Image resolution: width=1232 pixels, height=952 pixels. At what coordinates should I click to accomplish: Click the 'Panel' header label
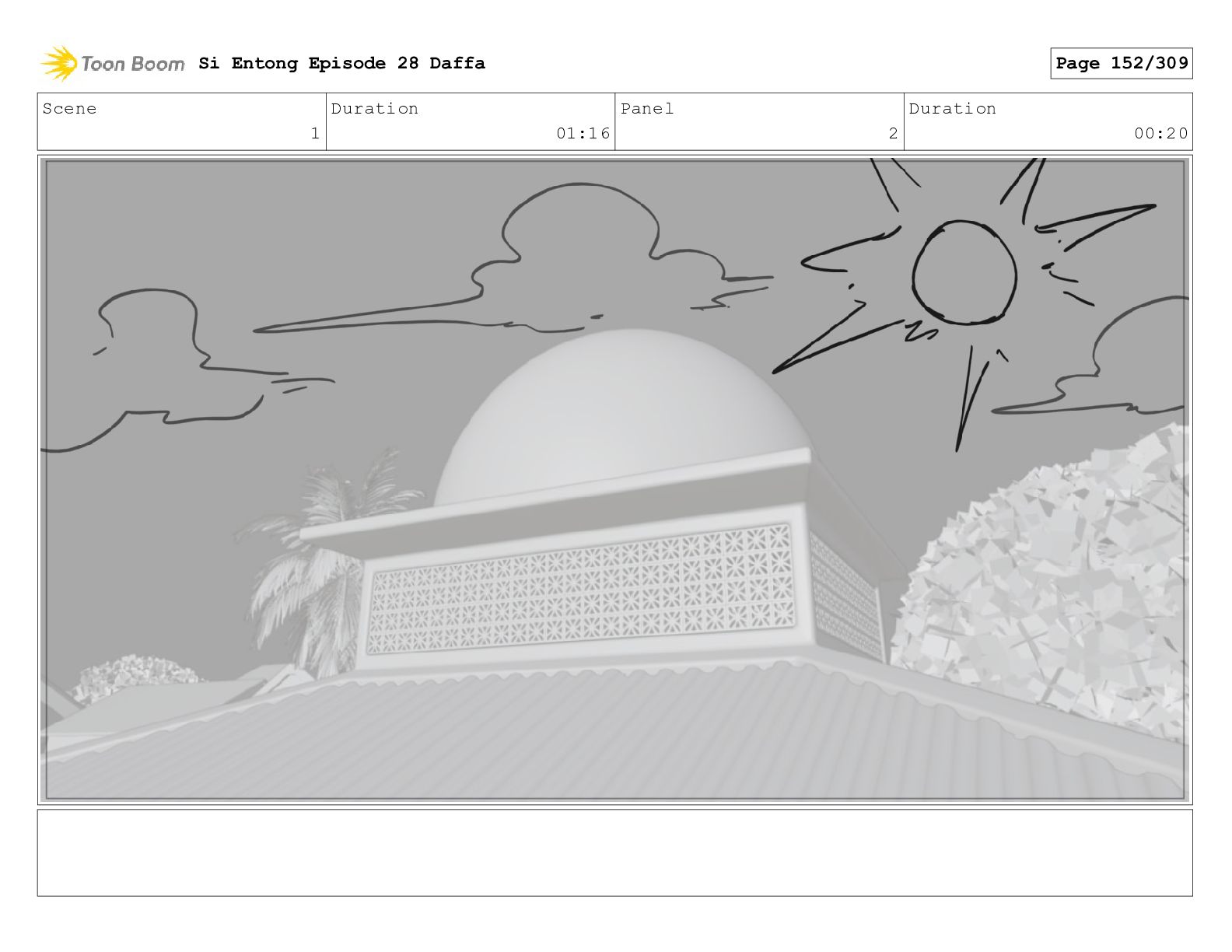(647, 109)
